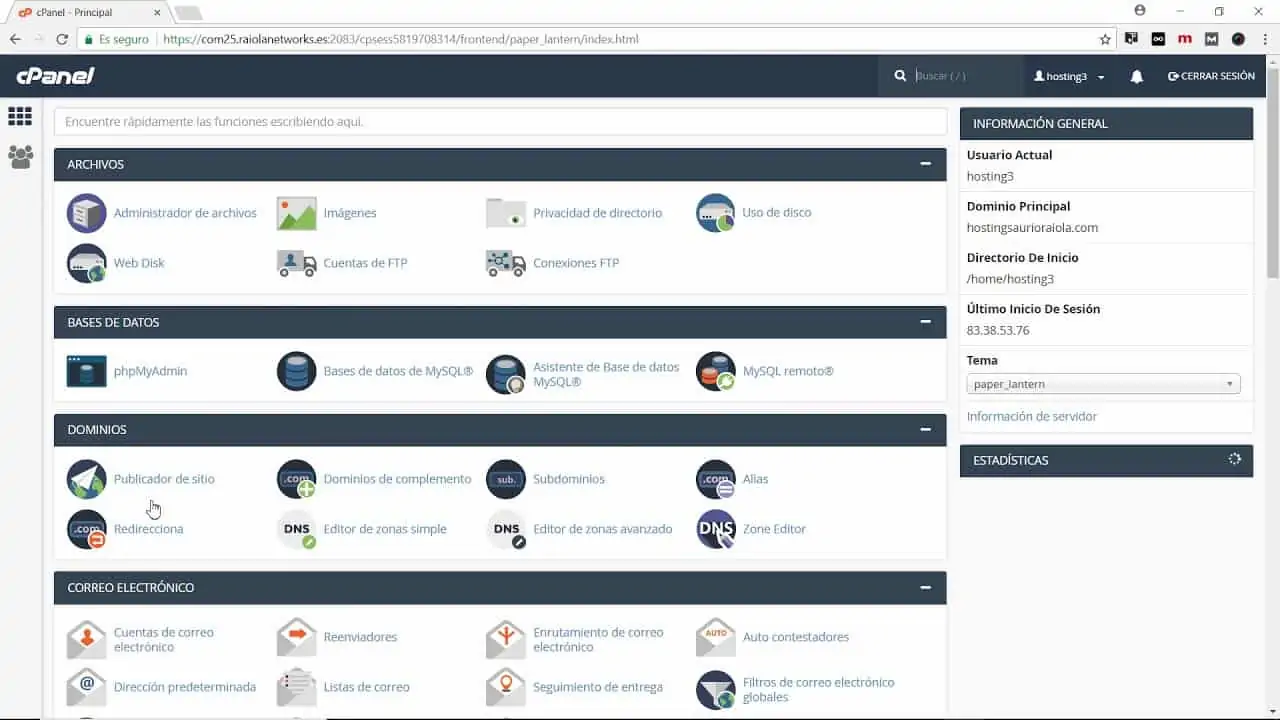Open Privacidad de directorio folder icon
This screenshot has height=720, width=1280.
[506, 213]
